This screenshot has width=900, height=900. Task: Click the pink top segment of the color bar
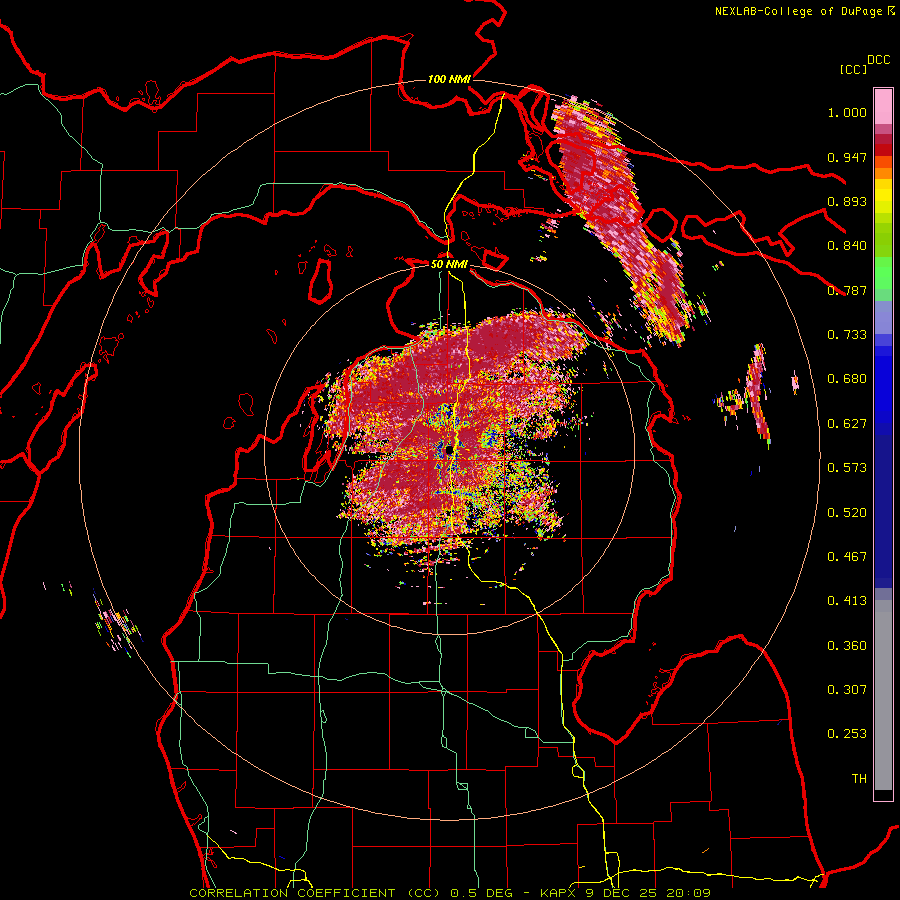pyautogui.click(x=883, y=106)
